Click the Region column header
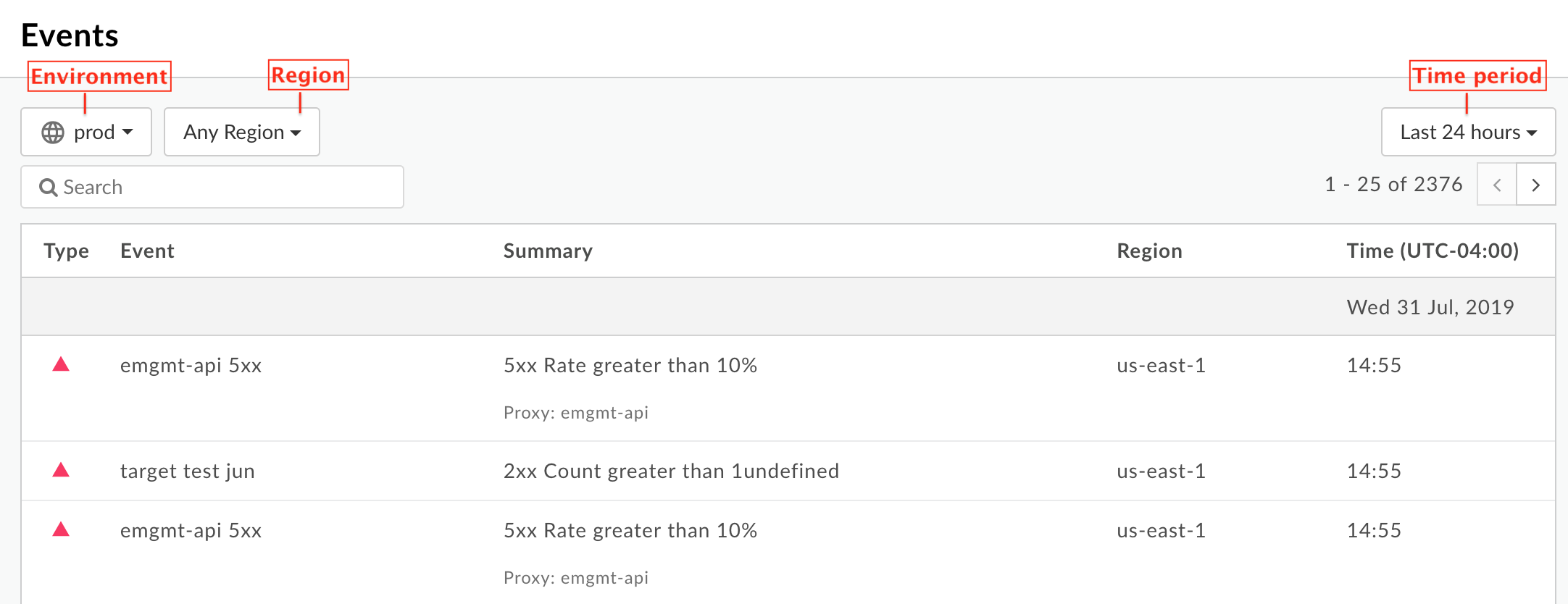This screenshot has height=604, width=1568. pos(1149,251)
